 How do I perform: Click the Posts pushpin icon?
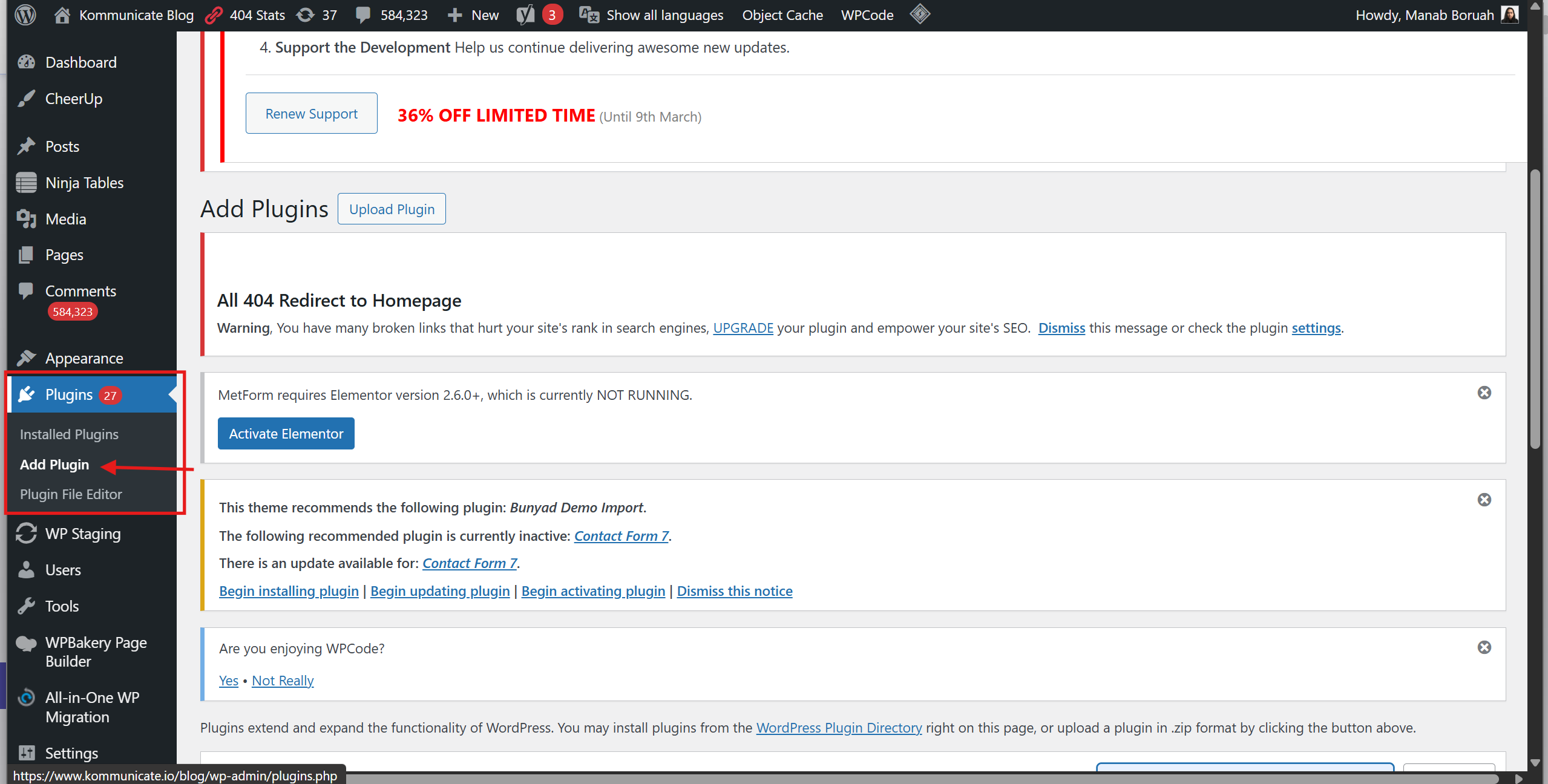[x=26, y=146]
